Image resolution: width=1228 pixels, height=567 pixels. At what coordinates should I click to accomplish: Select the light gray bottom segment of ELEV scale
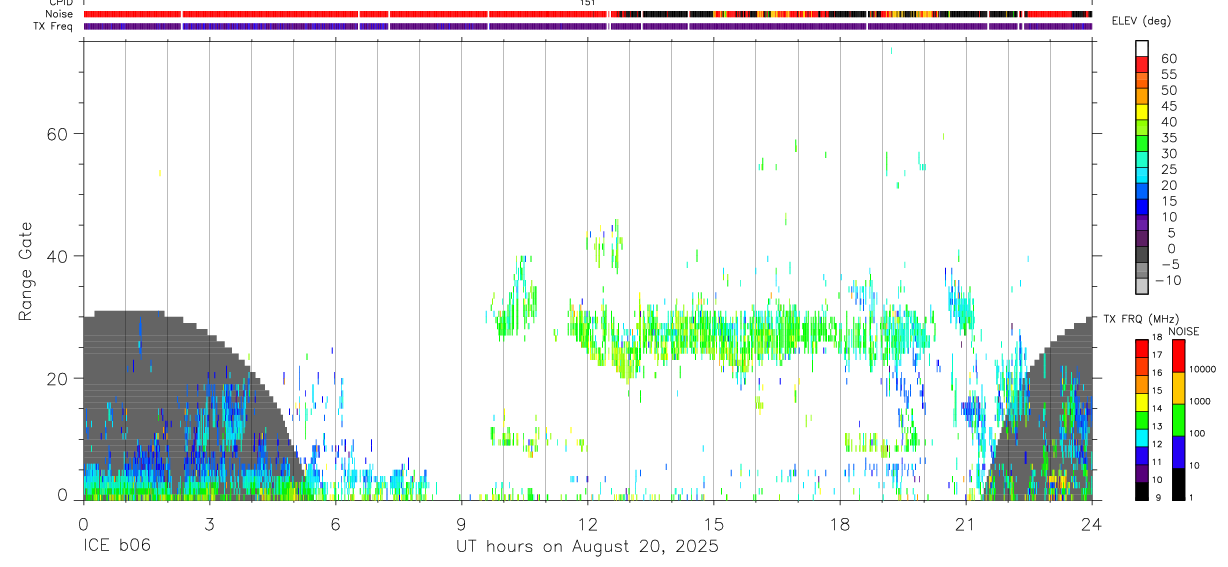click(x=1141, y=285)
